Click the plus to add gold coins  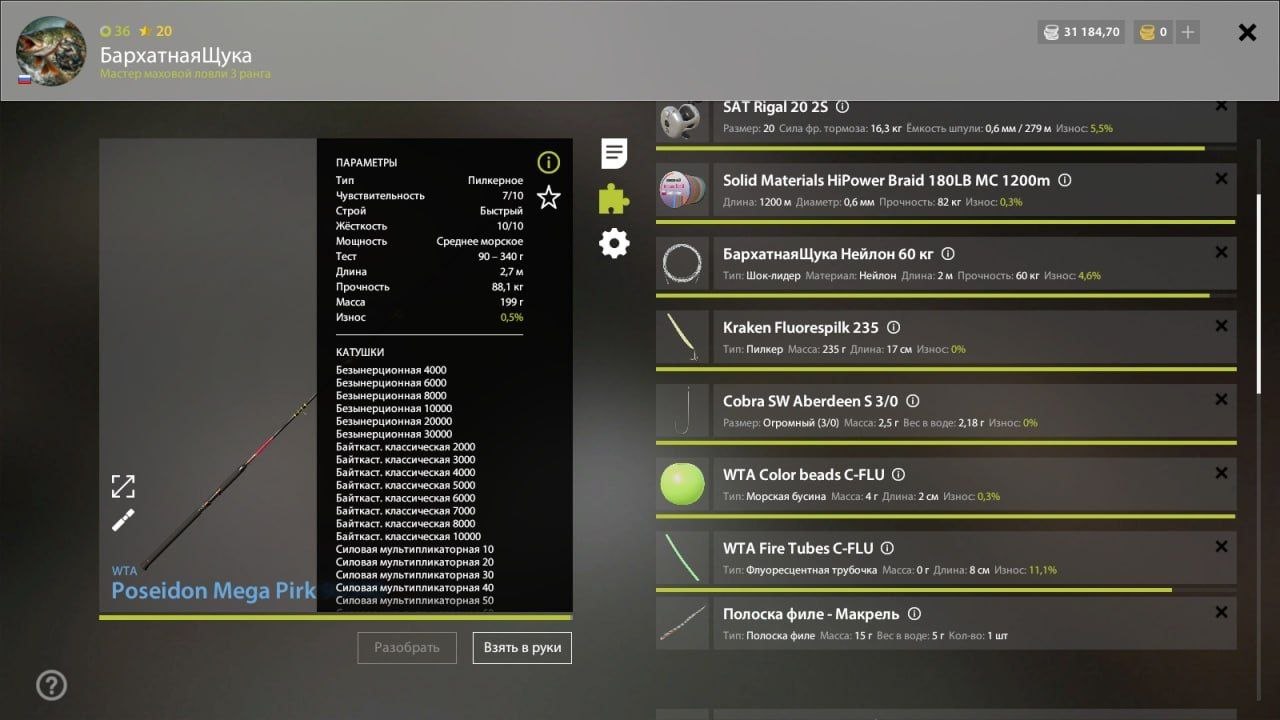point(1187,32)
